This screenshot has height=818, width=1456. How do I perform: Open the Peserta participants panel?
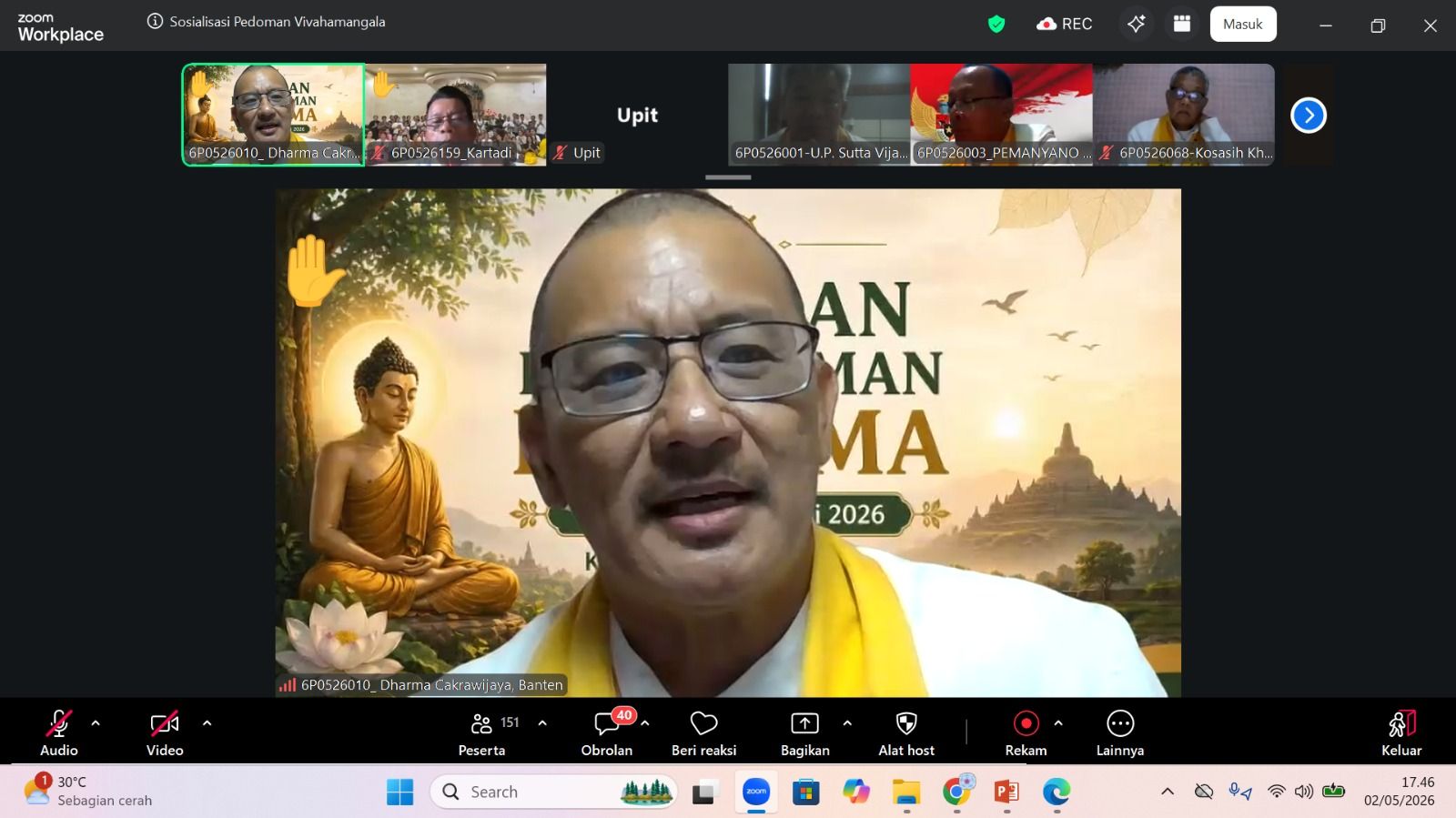pos(482,732)
